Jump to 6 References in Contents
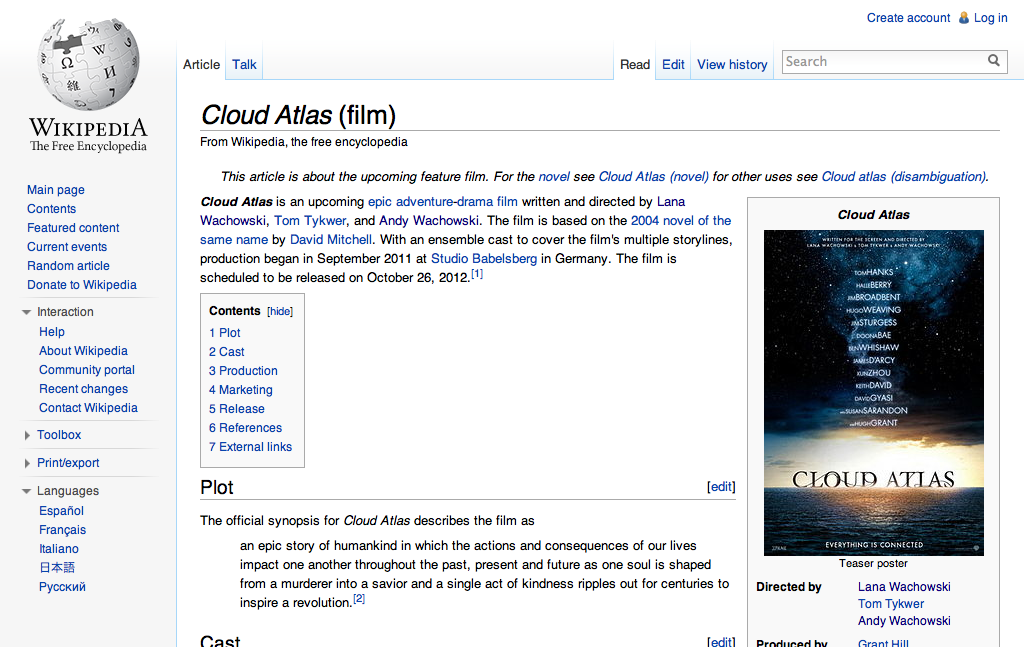The width and height of the screenshot is (1024, 647). tap(246, 428)
